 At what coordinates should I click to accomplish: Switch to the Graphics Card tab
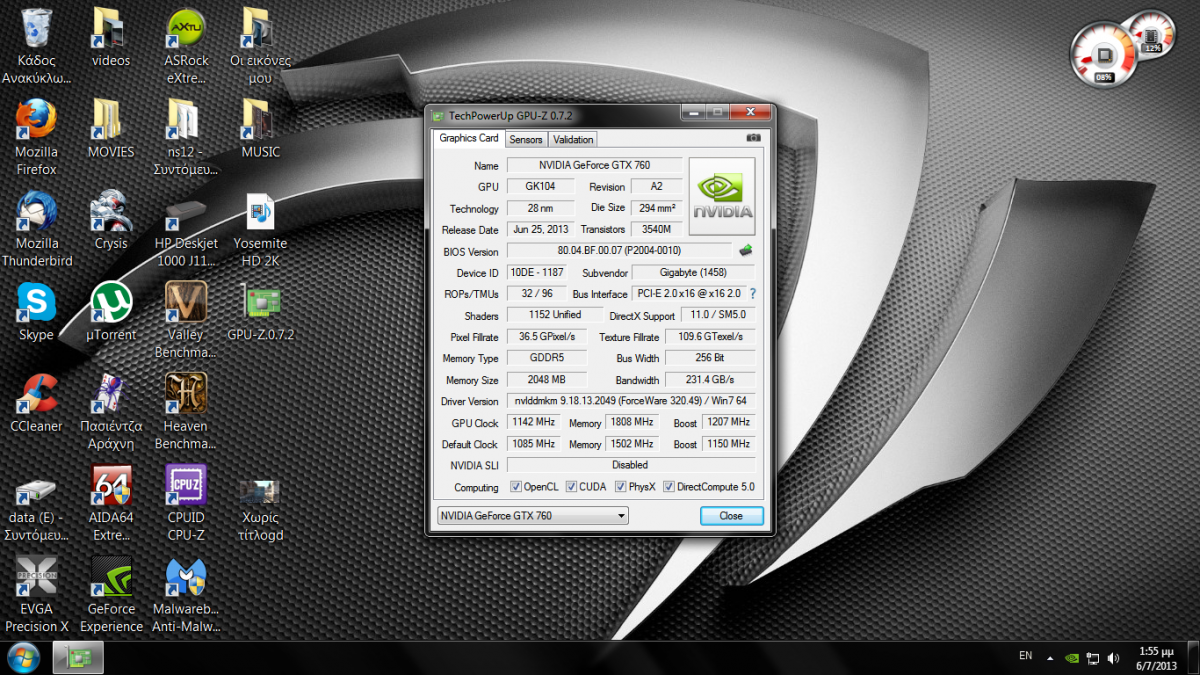tap(469, 138)
